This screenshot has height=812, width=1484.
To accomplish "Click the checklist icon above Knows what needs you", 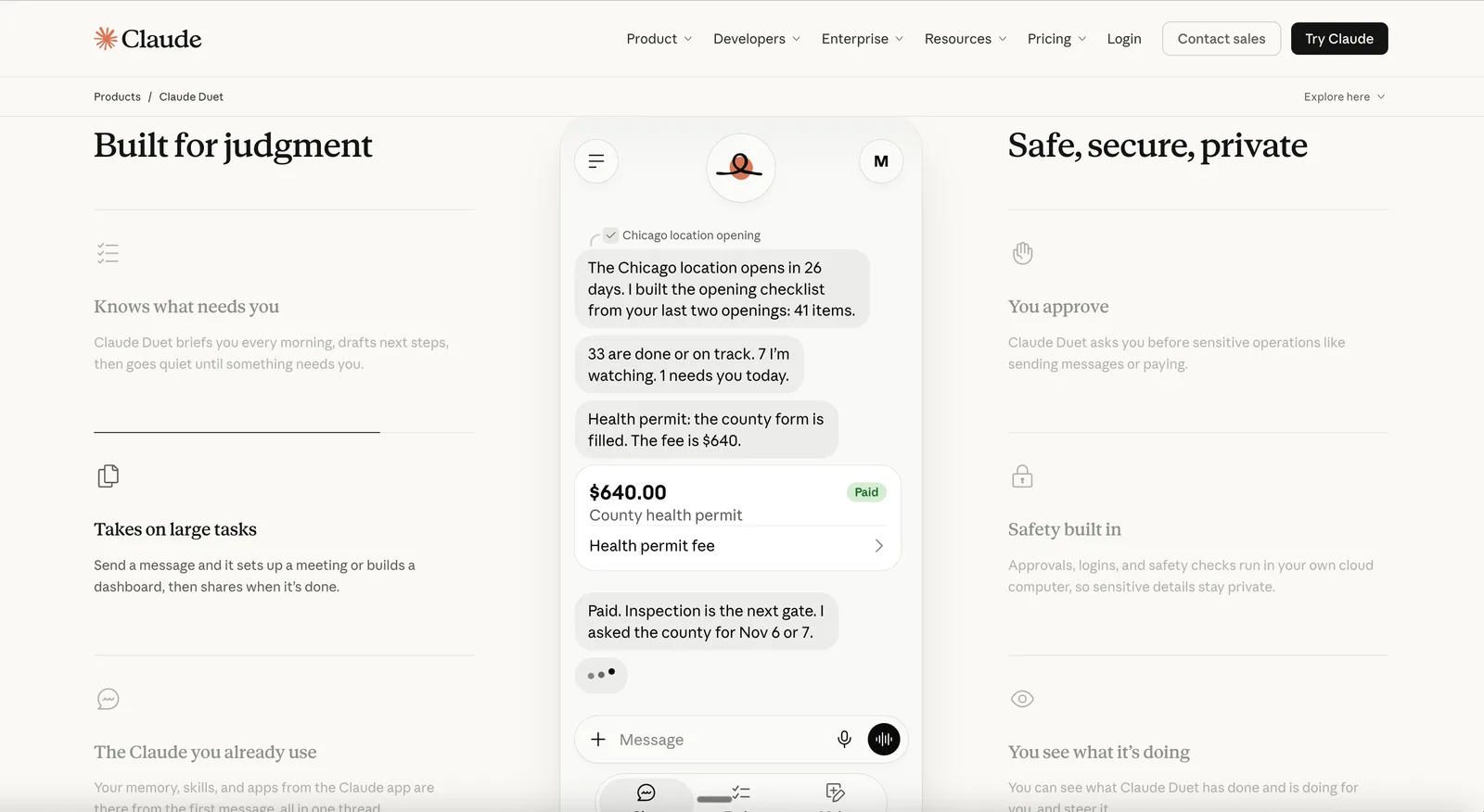I will pyautogui.click(x=109, y=253).
